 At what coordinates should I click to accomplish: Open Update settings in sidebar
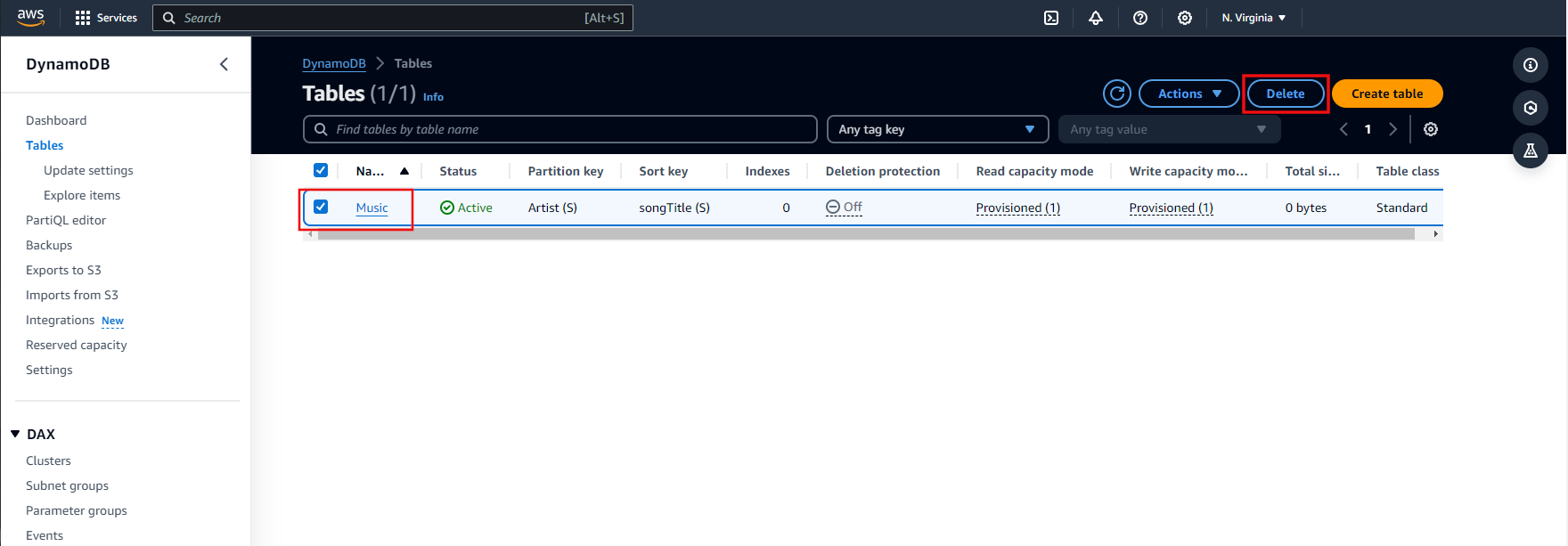pyautogui.click(x=88, y=170)
